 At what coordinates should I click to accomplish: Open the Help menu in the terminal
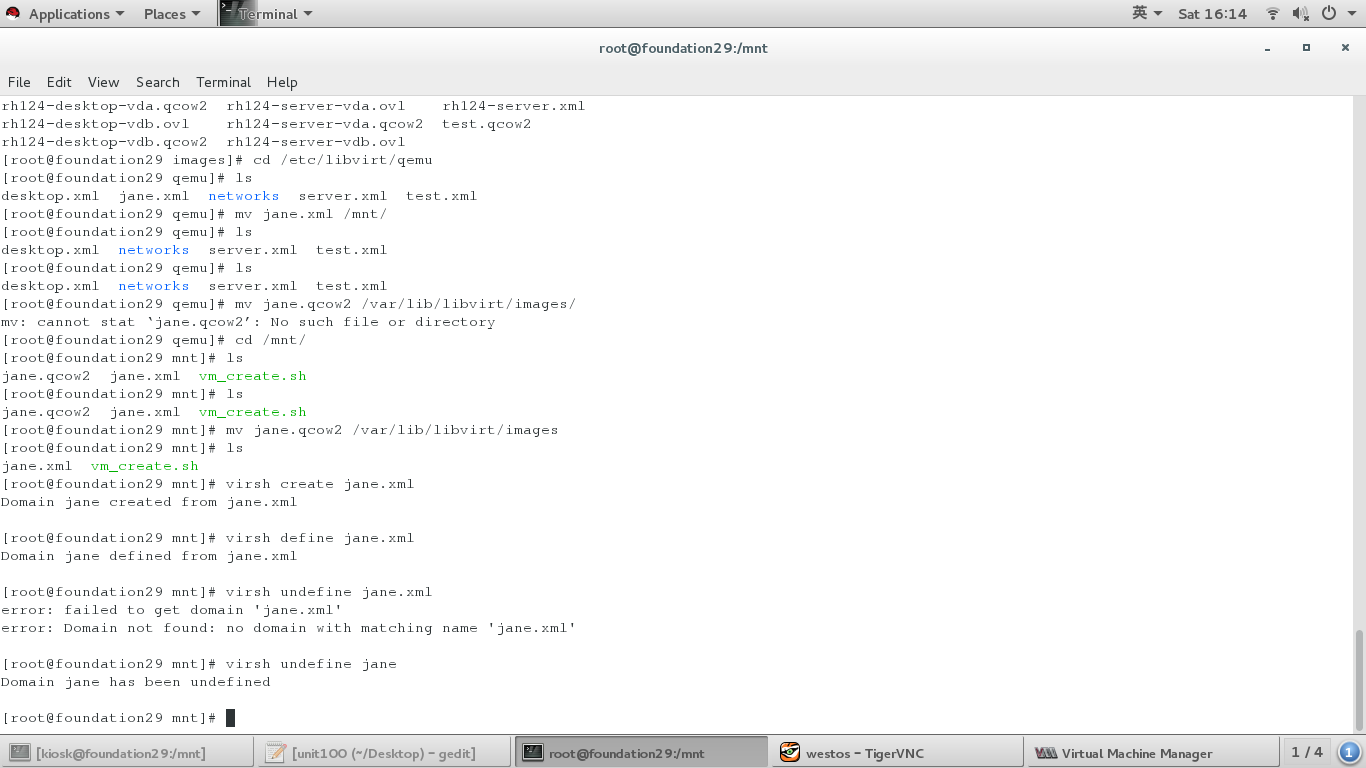tap(282, 82)
